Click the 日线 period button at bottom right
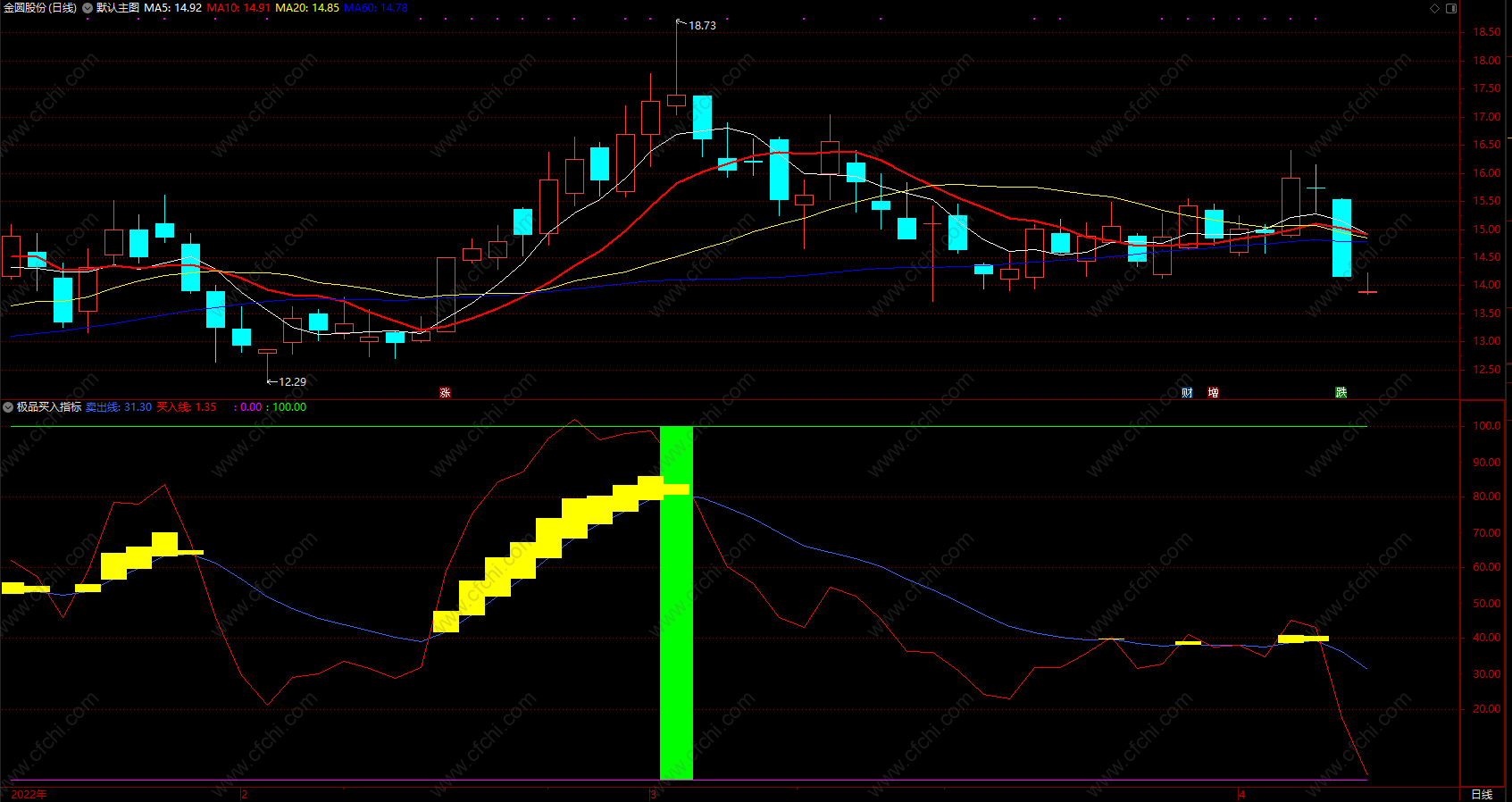Viewport: 1512px width, 802px height. pos(1482,795)
